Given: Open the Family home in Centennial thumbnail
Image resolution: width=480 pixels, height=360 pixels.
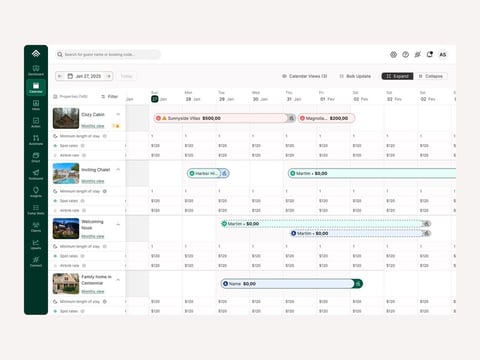Looking at the screenshot, I should pyautogui.click(x=66, y=284).
